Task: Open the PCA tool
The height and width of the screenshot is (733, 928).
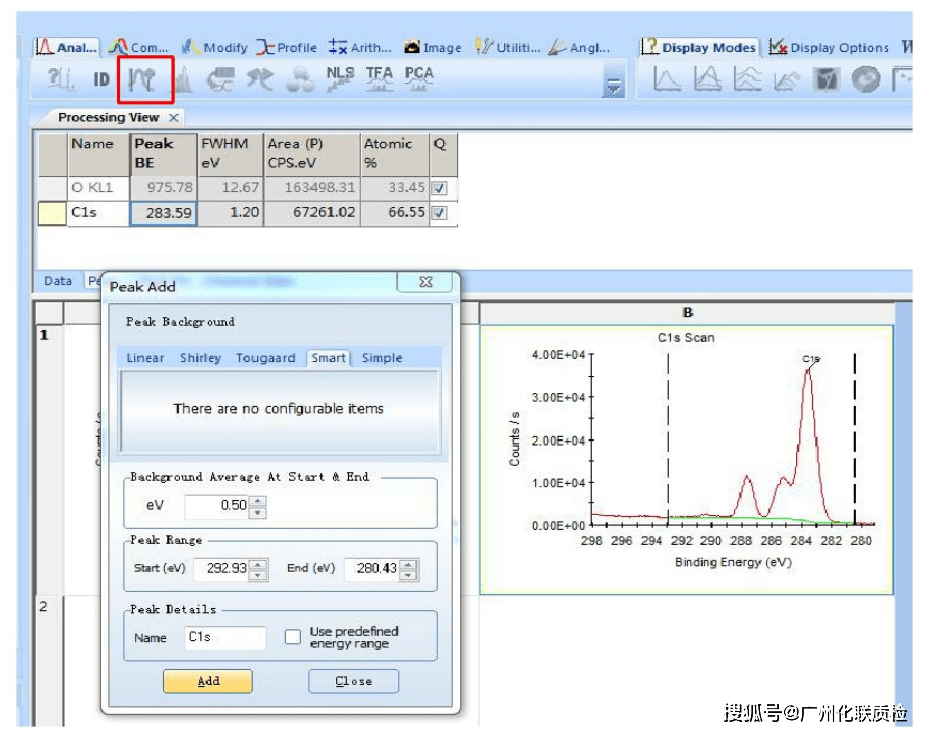Action: [418, 79]
